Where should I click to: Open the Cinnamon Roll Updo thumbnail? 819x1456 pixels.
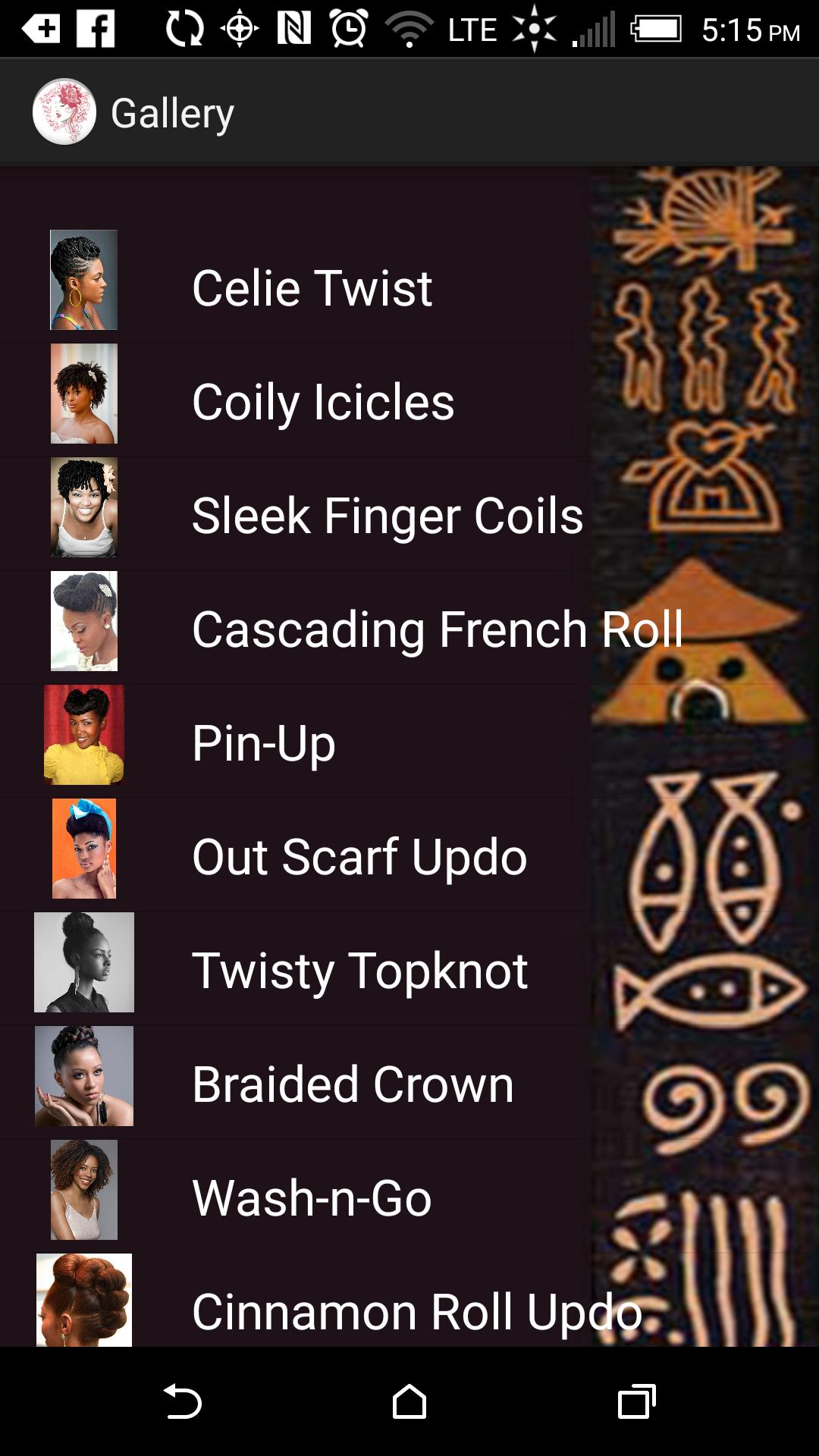pos(84,1300)
